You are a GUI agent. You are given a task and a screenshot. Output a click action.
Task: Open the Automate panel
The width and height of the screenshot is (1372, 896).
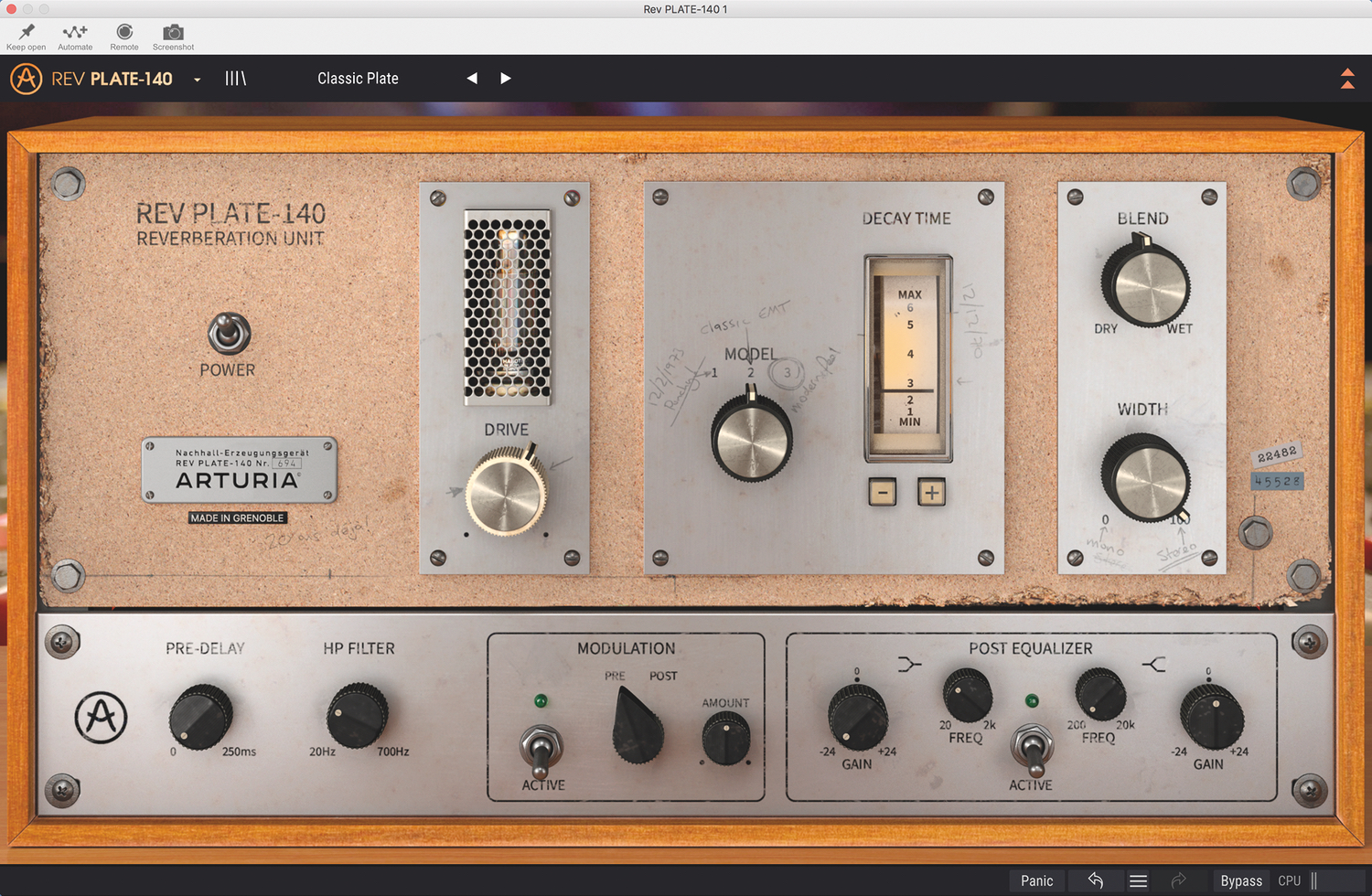75,32
